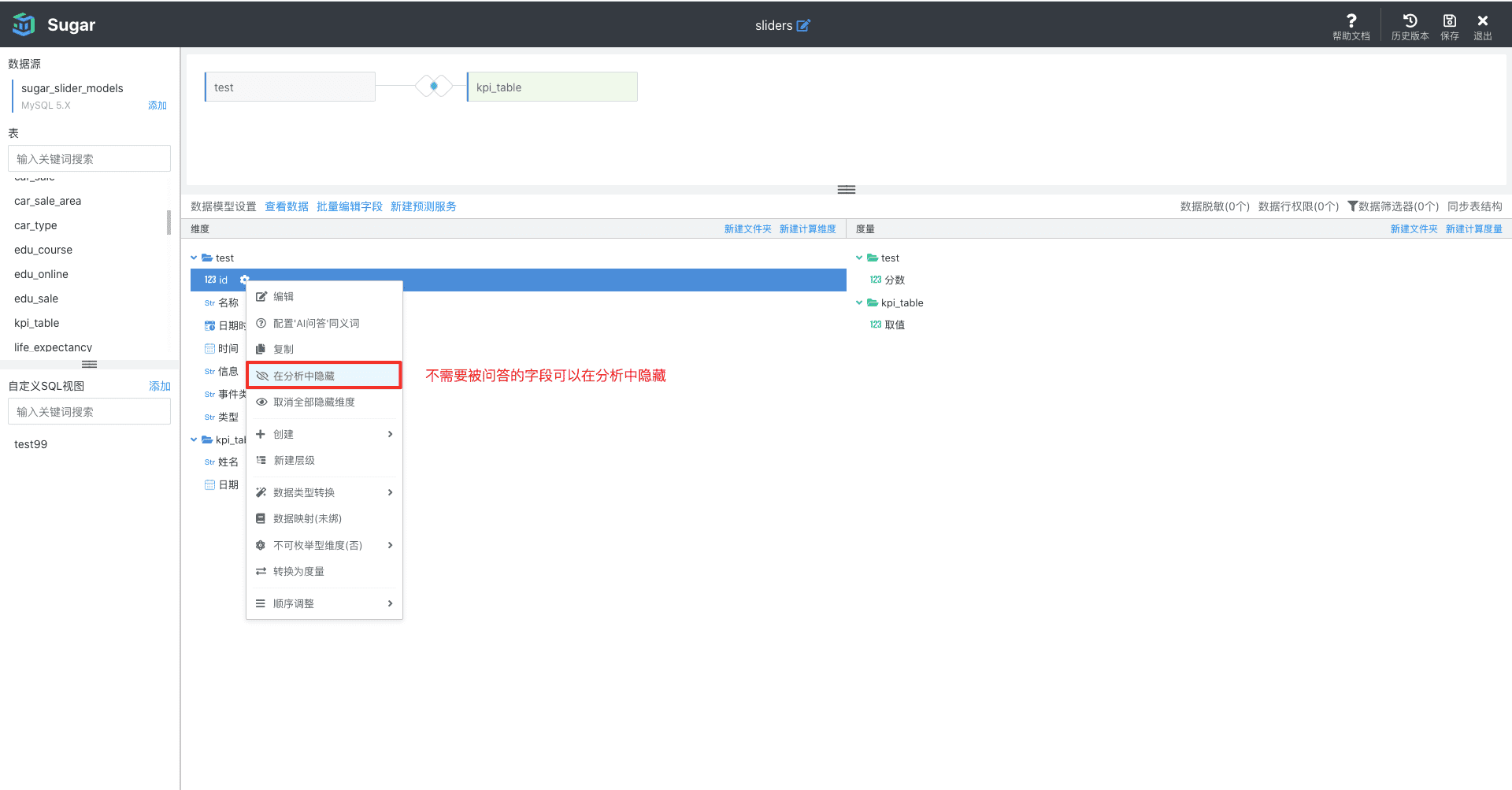Expand the 数据类型转换 submenu

324,492
